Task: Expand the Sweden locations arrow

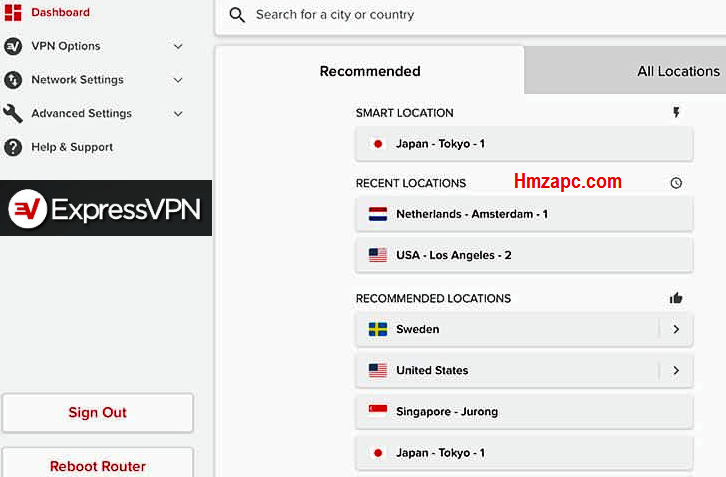Action: pyautogui.click(x=676, y=329)
